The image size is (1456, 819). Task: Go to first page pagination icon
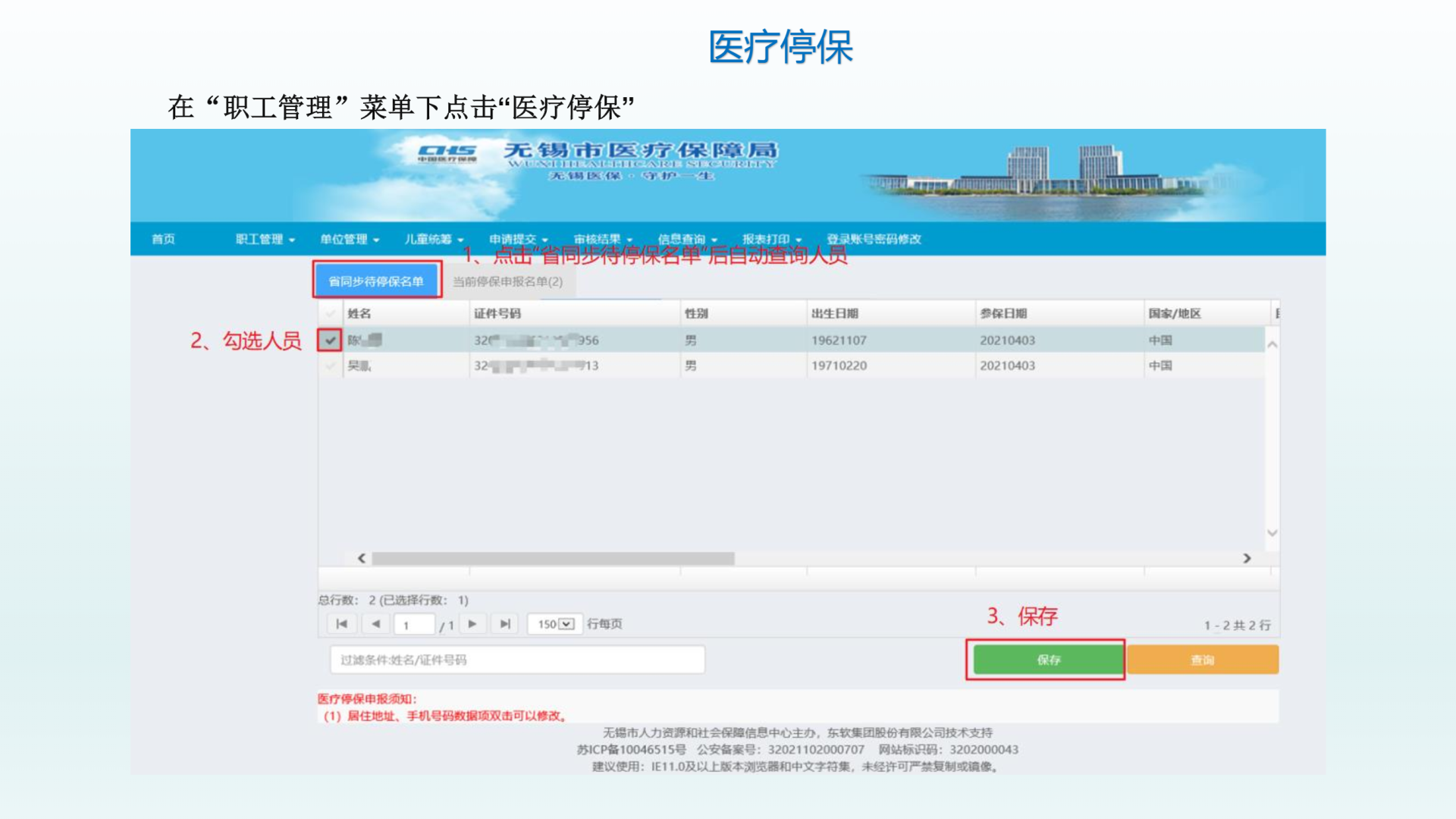(341, 624)
